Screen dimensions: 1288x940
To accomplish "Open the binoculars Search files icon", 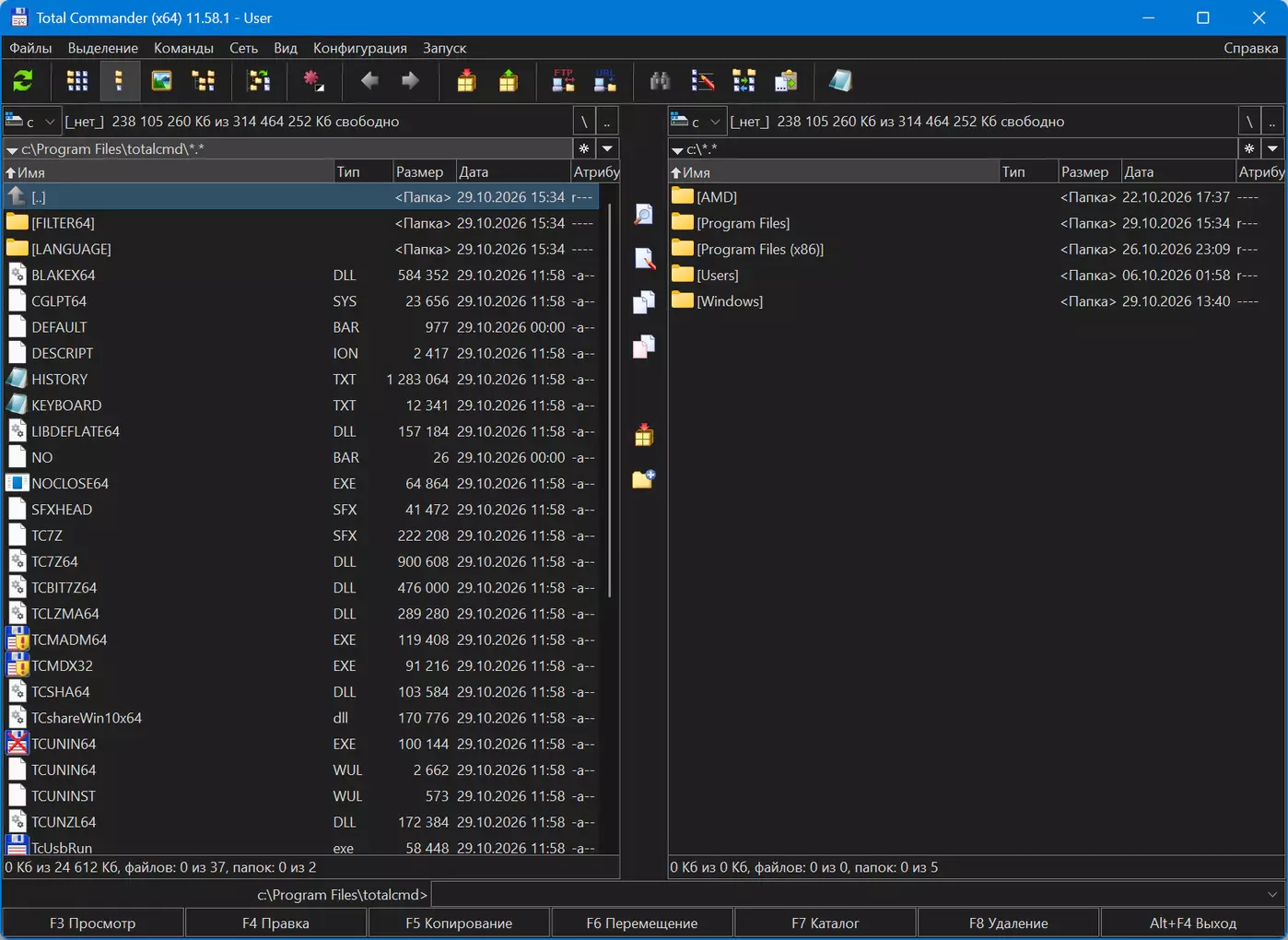I will tap(660, 81).
